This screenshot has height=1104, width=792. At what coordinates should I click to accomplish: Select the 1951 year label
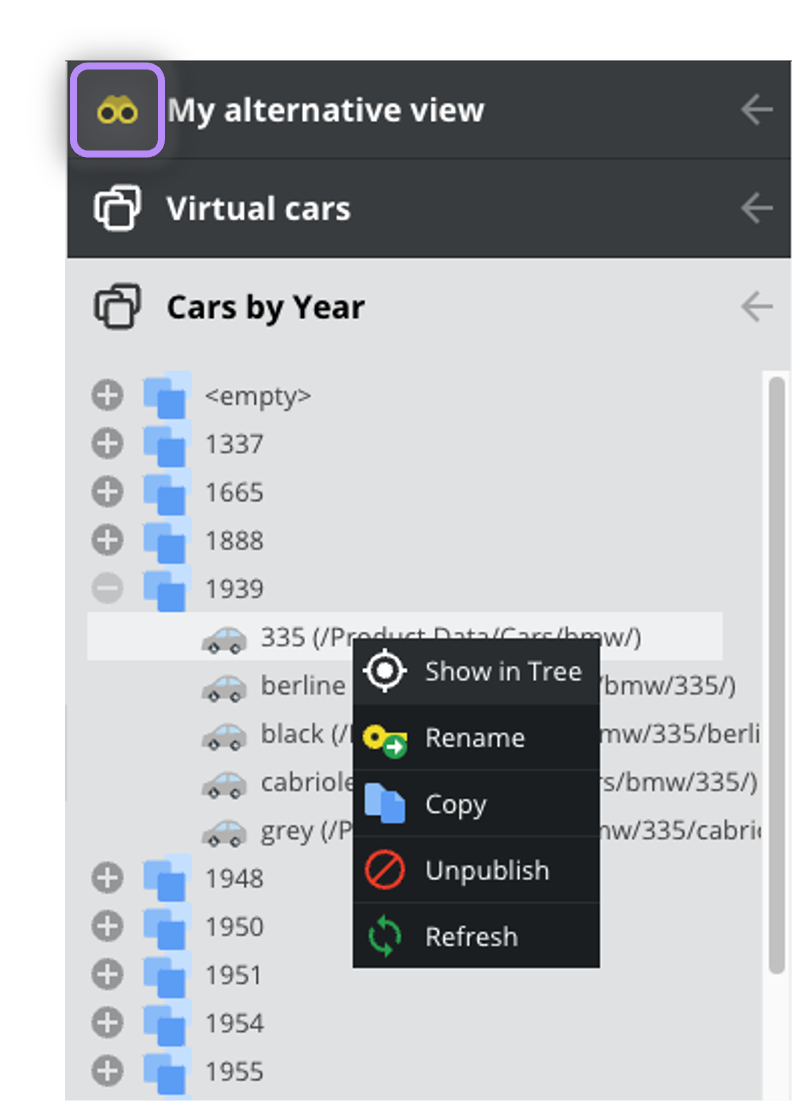[234, 975]
